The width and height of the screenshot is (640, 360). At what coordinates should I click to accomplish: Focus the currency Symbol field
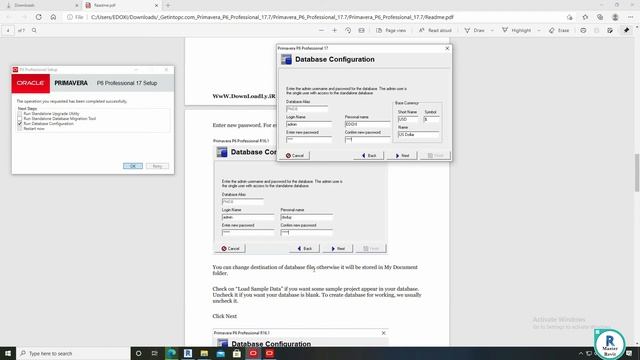[431, 119]
